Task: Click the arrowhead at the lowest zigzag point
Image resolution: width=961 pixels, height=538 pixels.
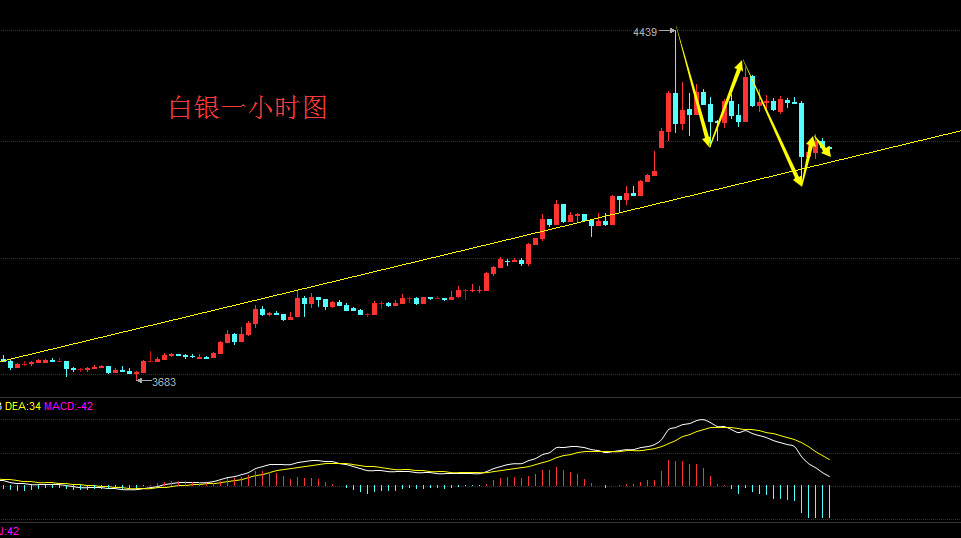Action: point(799,180)
